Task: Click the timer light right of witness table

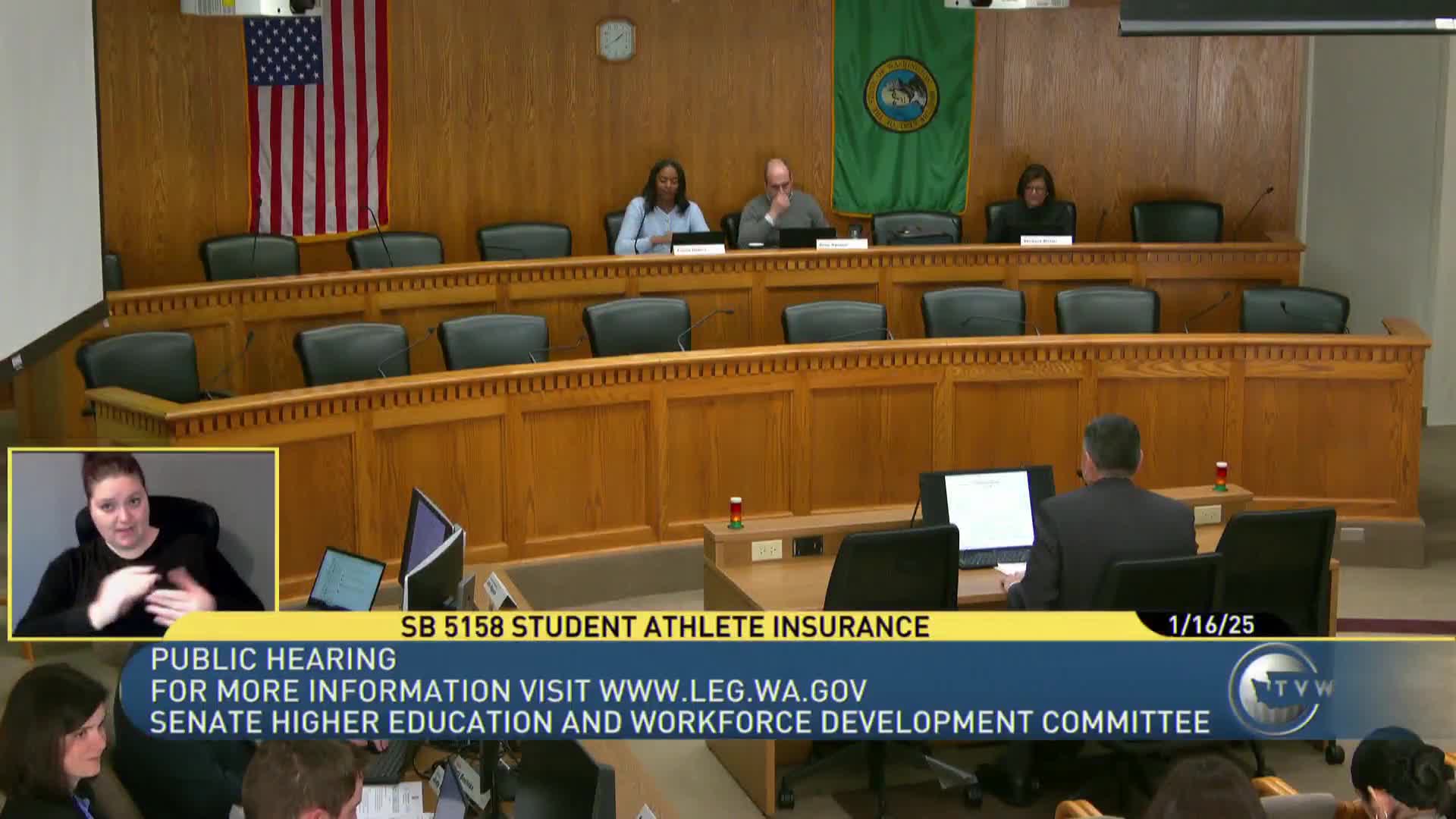Action: (x=1221, y=476)
